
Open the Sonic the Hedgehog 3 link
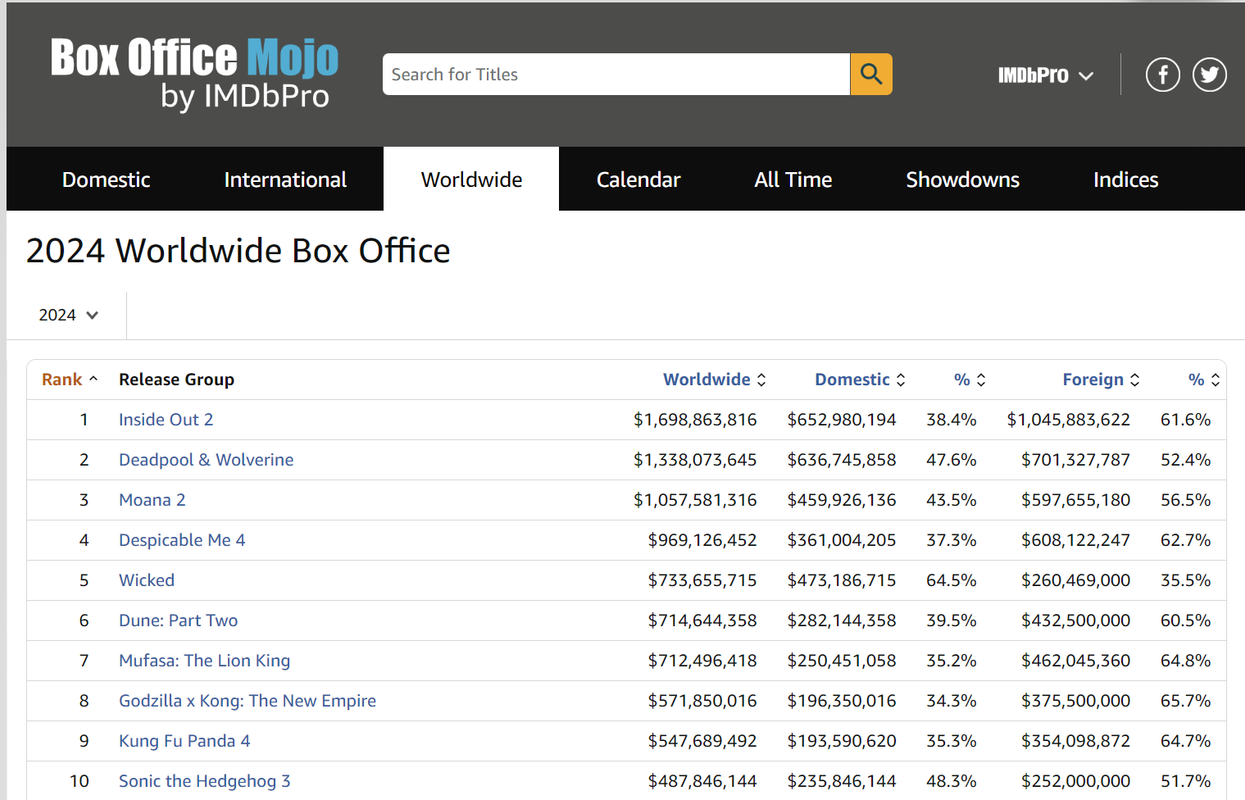coord(205,781)
